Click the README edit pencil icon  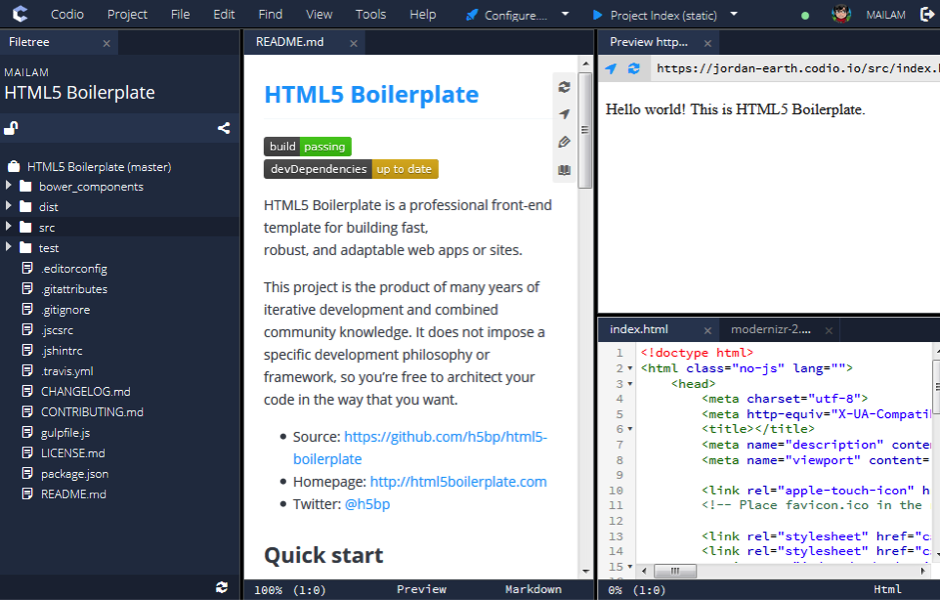click(564, 142)
